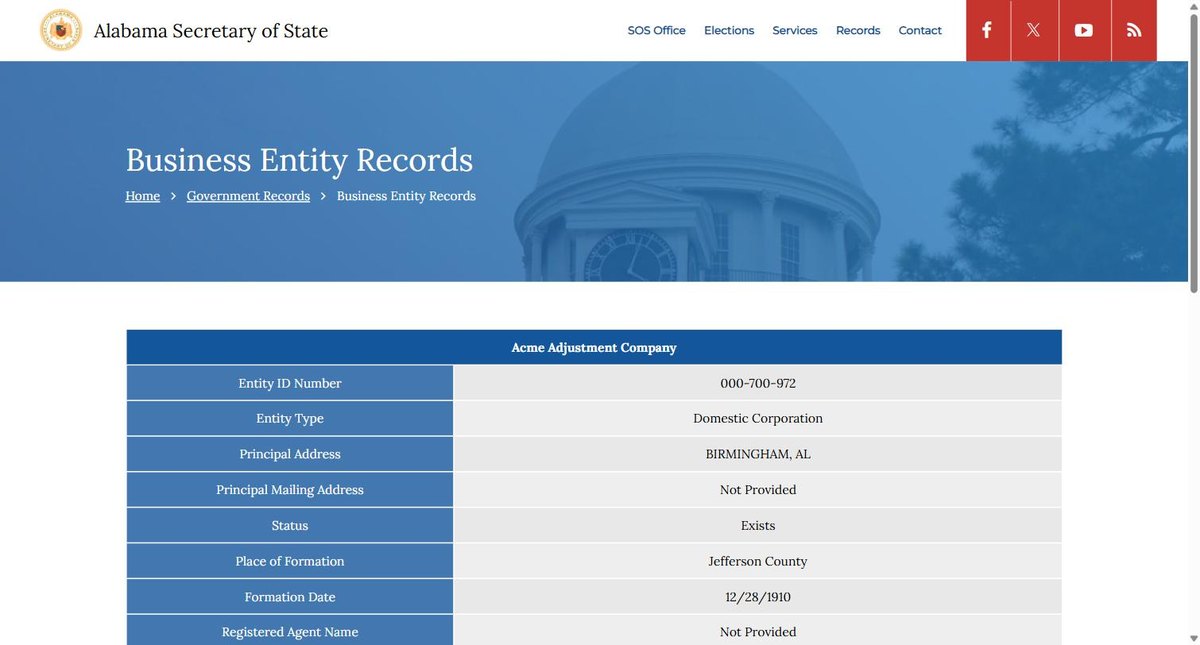Click Not Provided in Principal Mailing Address row
The height and width of the screenshot is (645, 1200).
point(758,490)
